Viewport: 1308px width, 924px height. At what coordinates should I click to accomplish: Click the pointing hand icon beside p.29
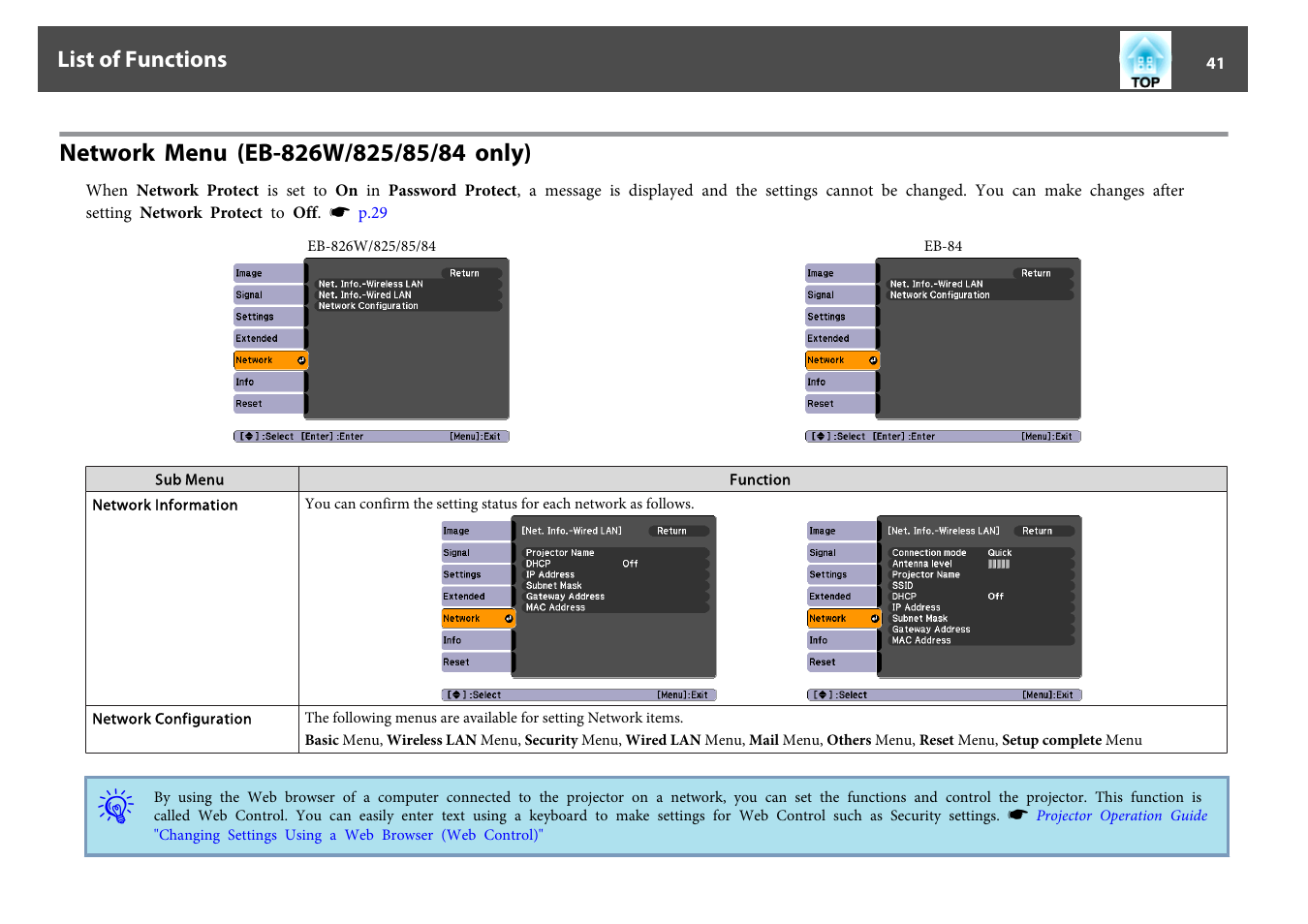pos(339,212)
